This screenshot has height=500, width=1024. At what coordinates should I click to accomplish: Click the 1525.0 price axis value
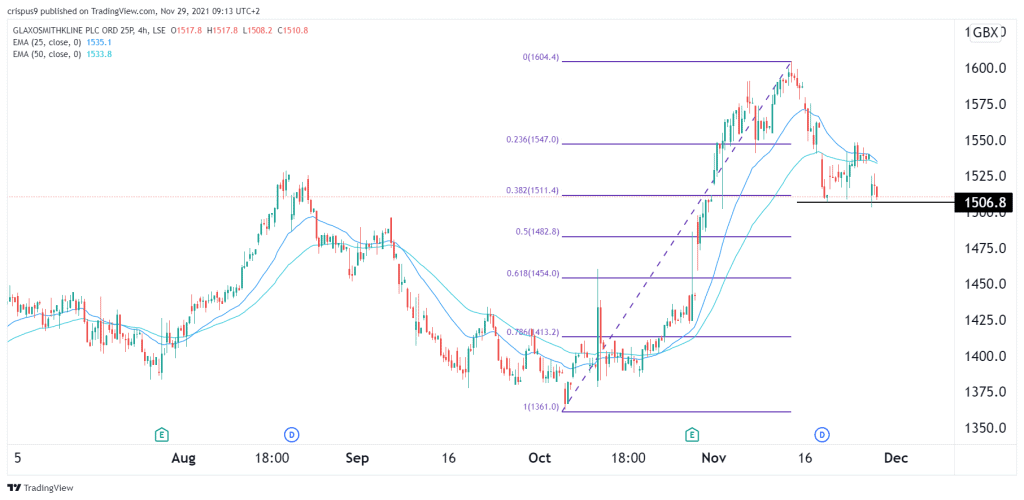pyautogui.click(x=983, y=176)
